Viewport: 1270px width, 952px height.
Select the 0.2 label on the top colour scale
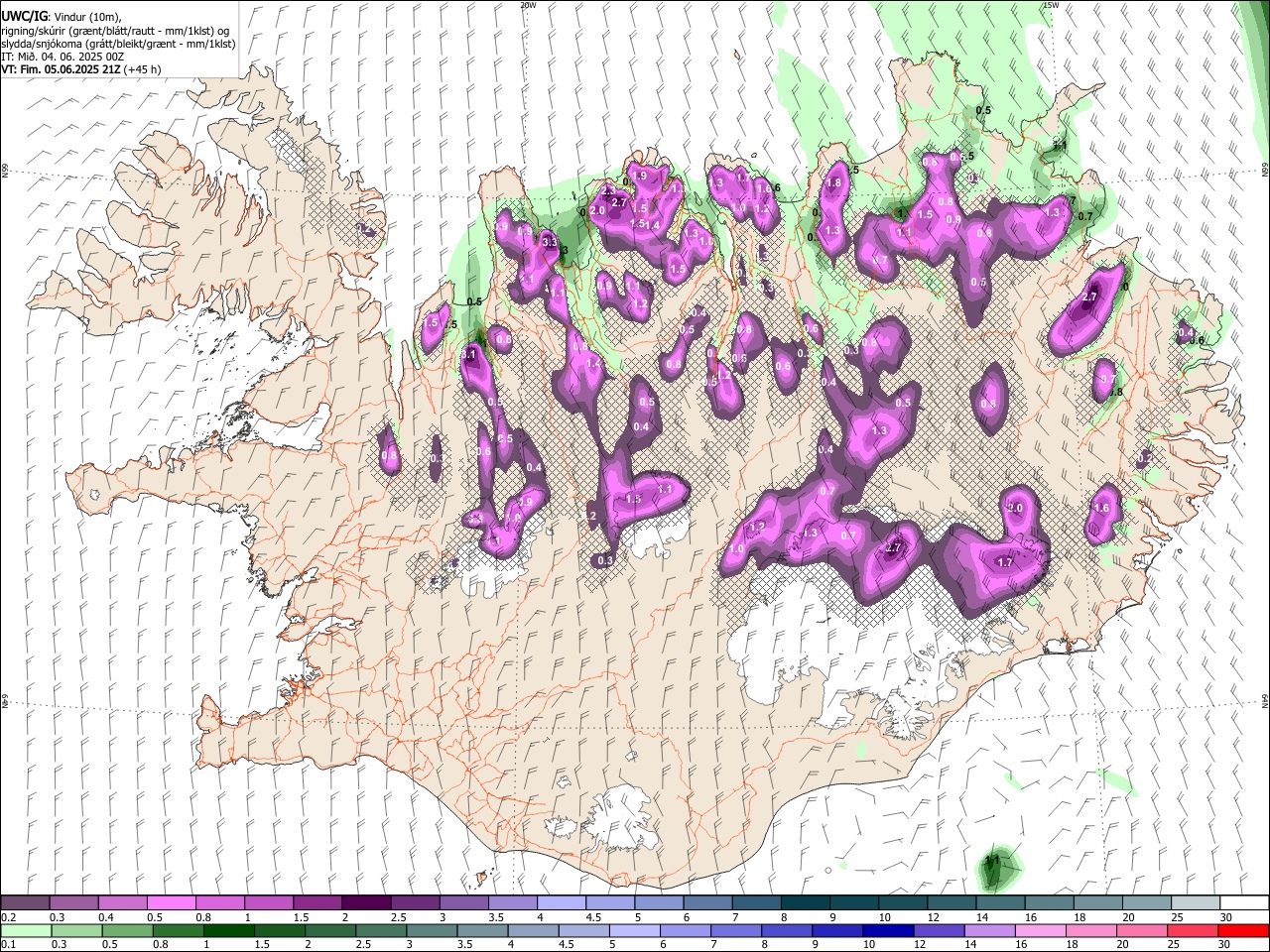[x=7, y=917]
